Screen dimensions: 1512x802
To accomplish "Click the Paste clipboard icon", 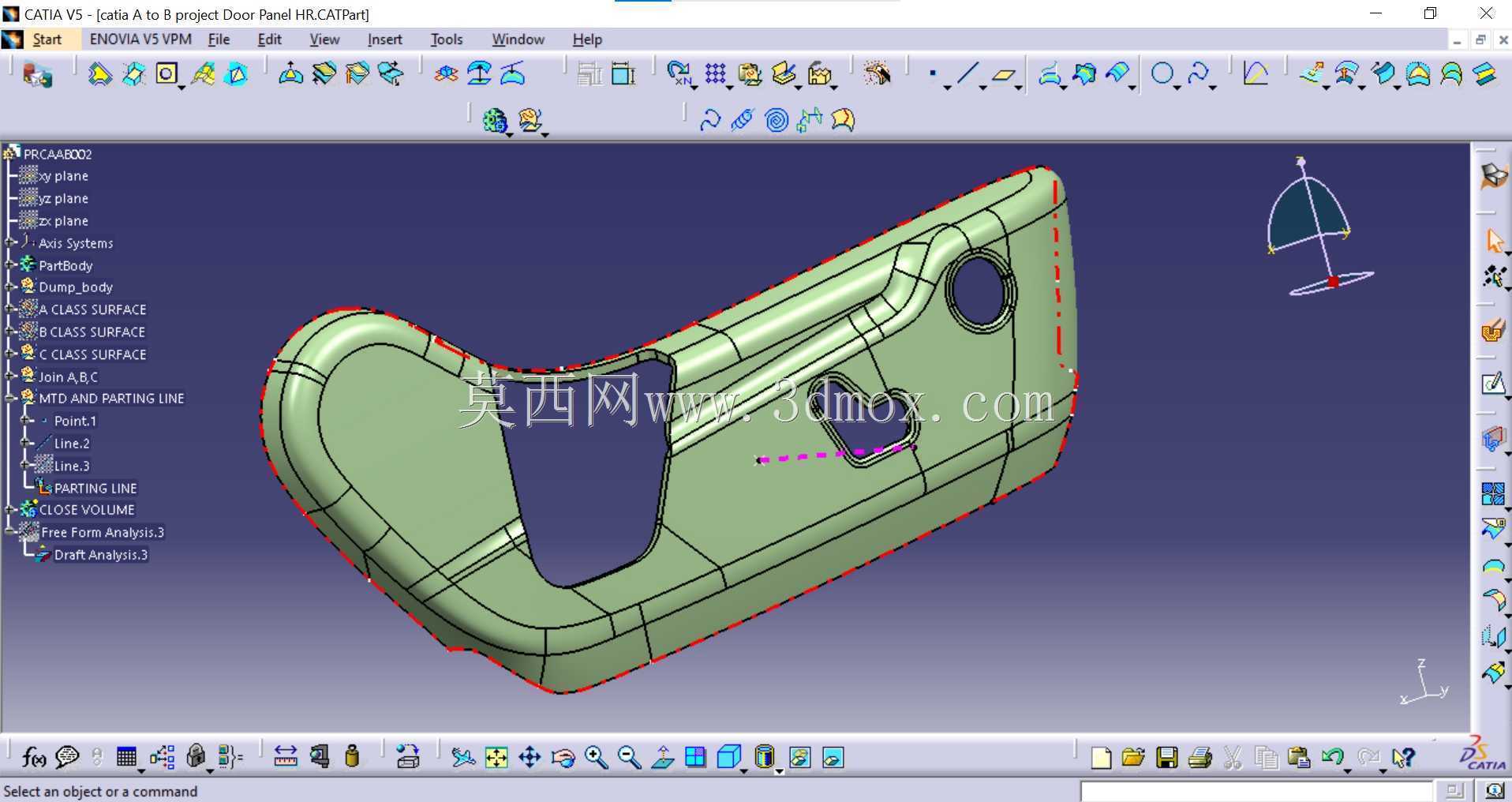I will (1298, 758).
